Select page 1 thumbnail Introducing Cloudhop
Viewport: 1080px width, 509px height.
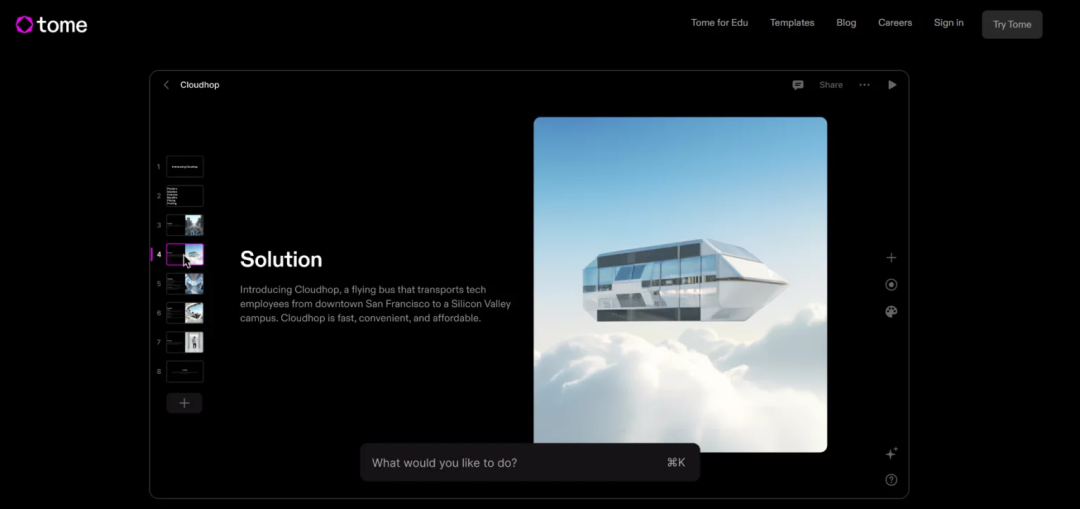tap(185, 167)
